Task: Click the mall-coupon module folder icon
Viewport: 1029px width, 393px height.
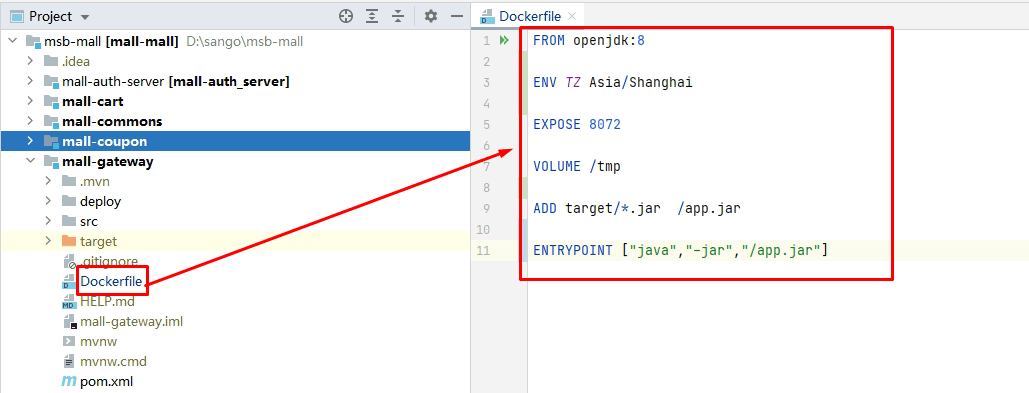Action: coord(51,142)
